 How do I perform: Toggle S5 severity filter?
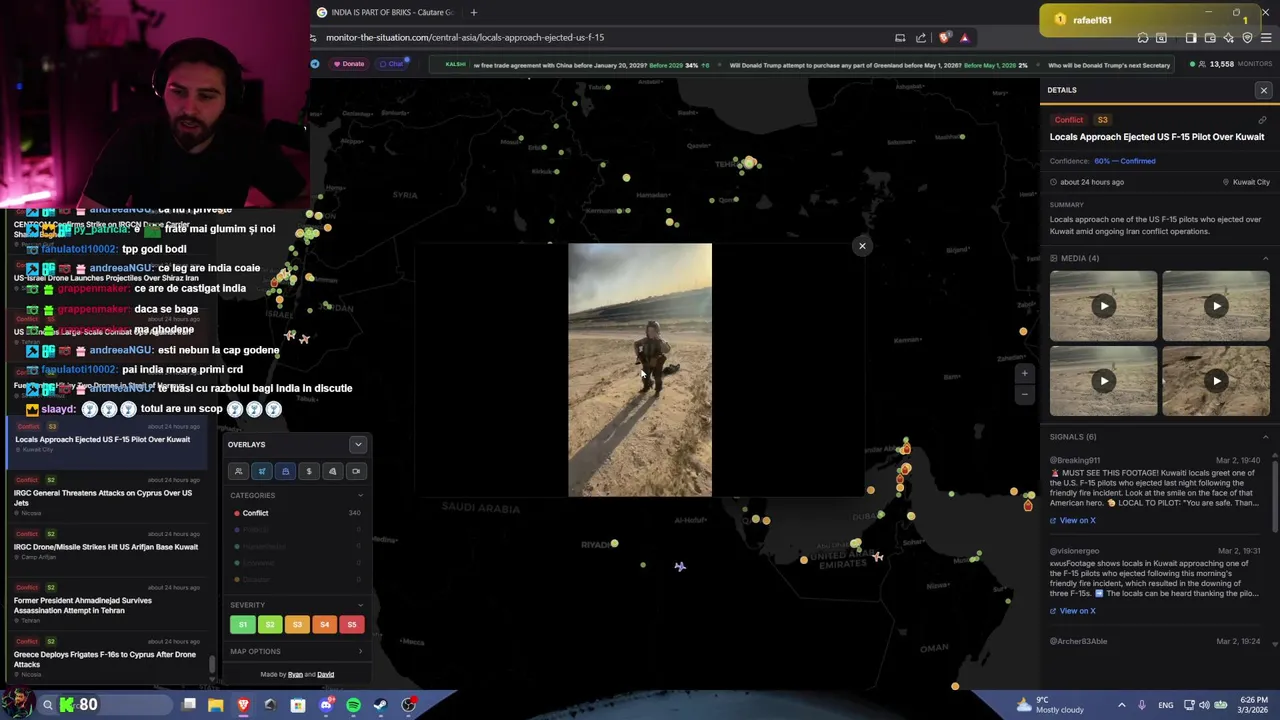(x=351, y=625)
